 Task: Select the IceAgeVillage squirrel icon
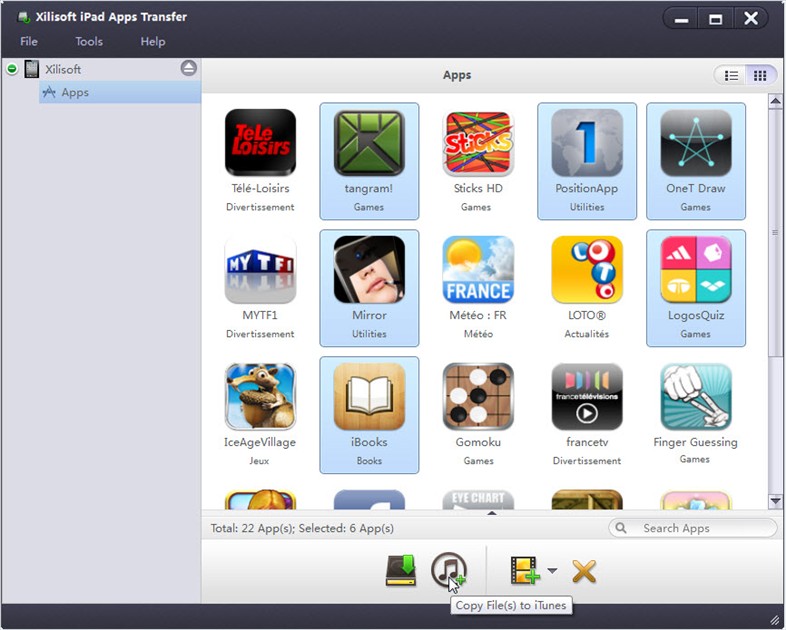[x=260, y=396]
